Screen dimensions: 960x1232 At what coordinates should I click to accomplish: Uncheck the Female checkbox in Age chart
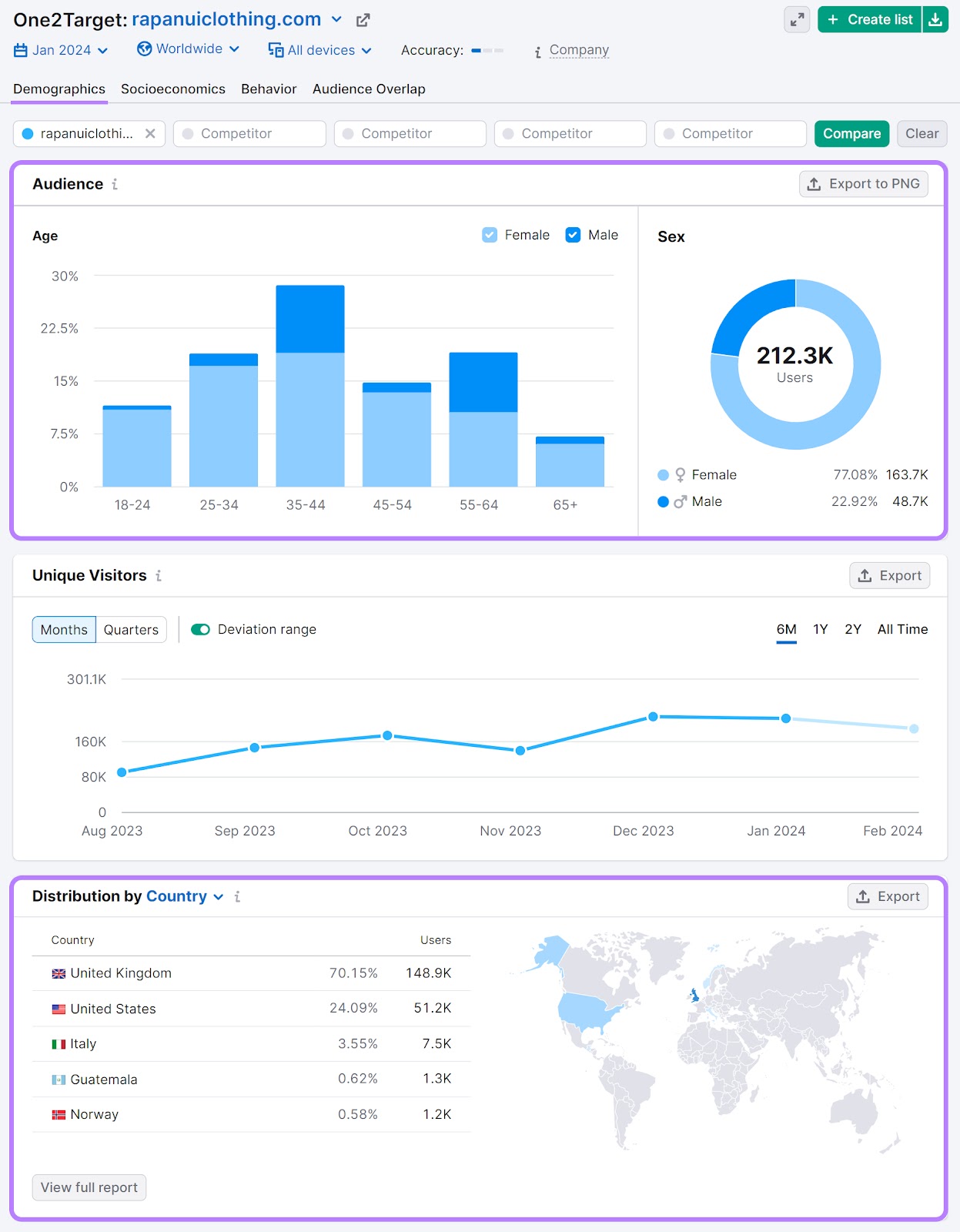[x=490, y=235]
